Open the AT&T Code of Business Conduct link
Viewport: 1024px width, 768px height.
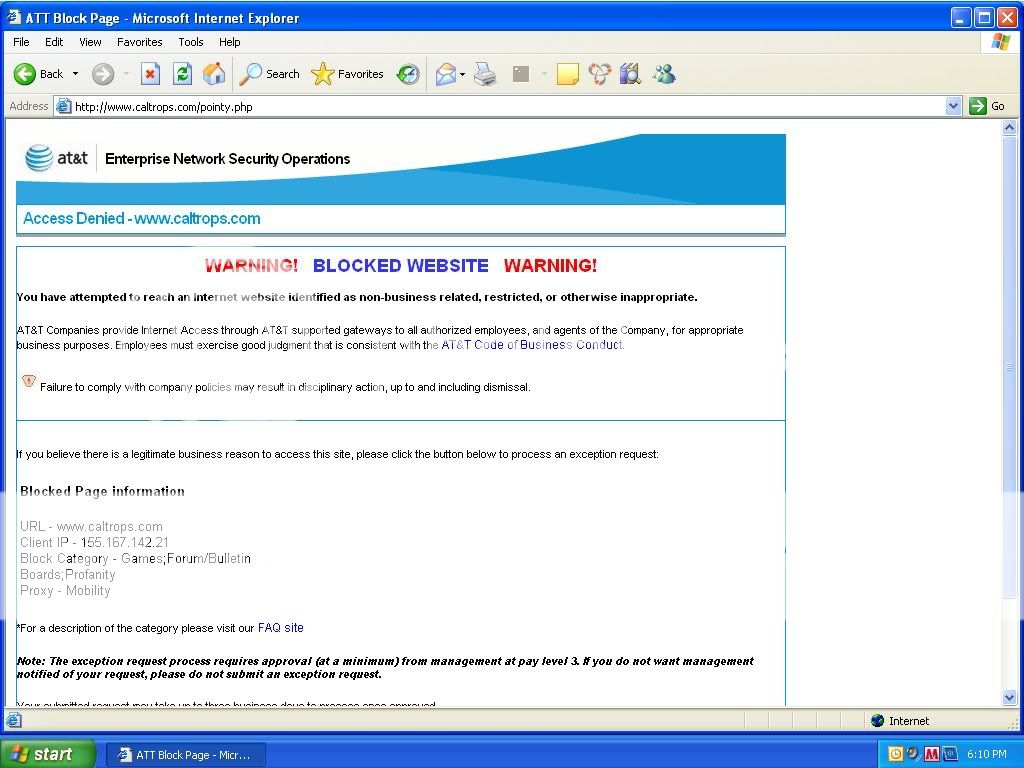tap(532, 345)
